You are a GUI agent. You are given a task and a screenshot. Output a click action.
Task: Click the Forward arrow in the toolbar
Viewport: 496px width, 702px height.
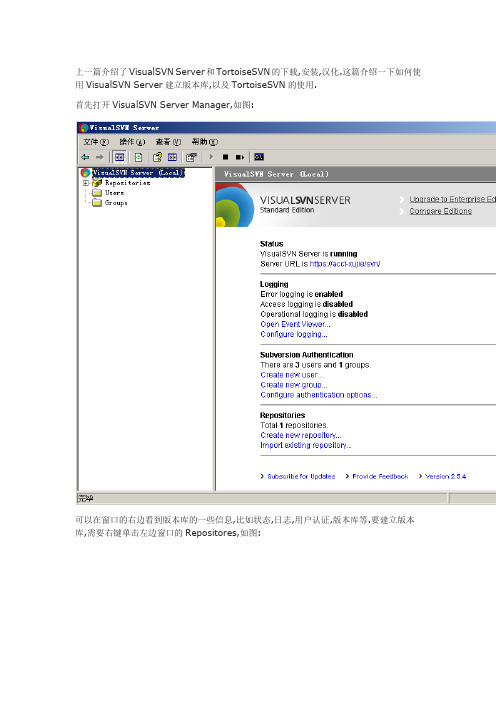tap(99, 157)
